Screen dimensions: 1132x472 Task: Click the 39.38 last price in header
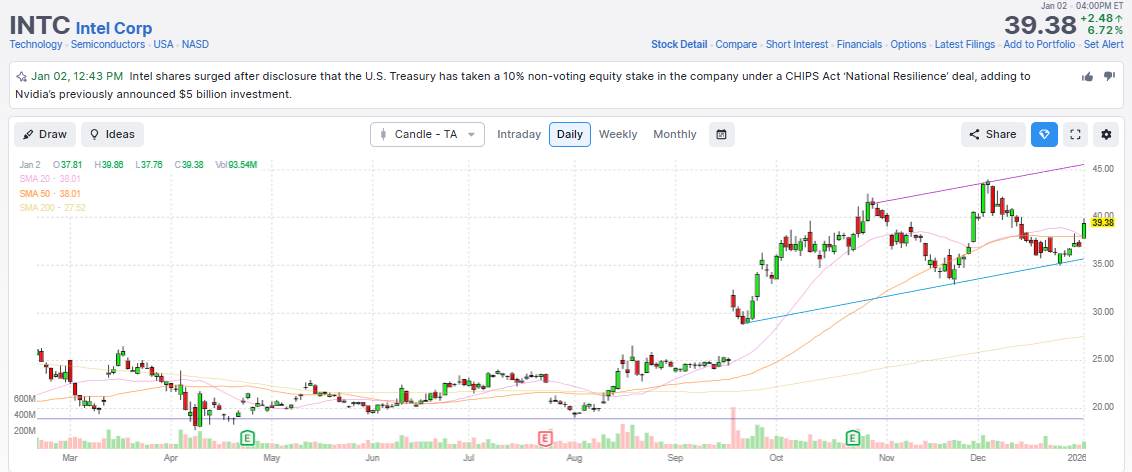[x=1040, y=25]
